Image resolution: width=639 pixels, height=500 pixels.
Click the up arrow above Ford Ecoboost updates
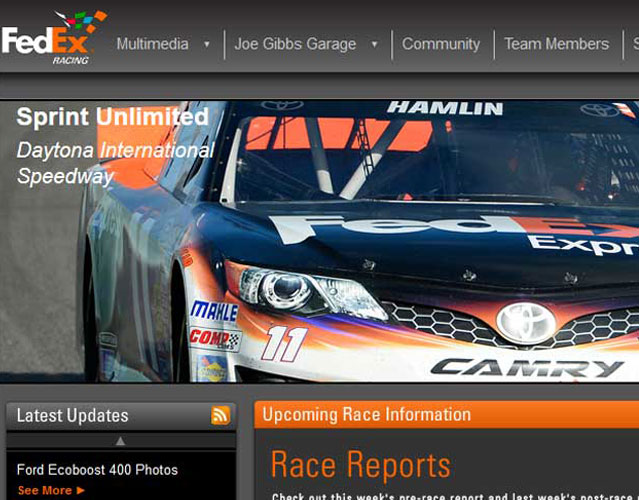120,441
